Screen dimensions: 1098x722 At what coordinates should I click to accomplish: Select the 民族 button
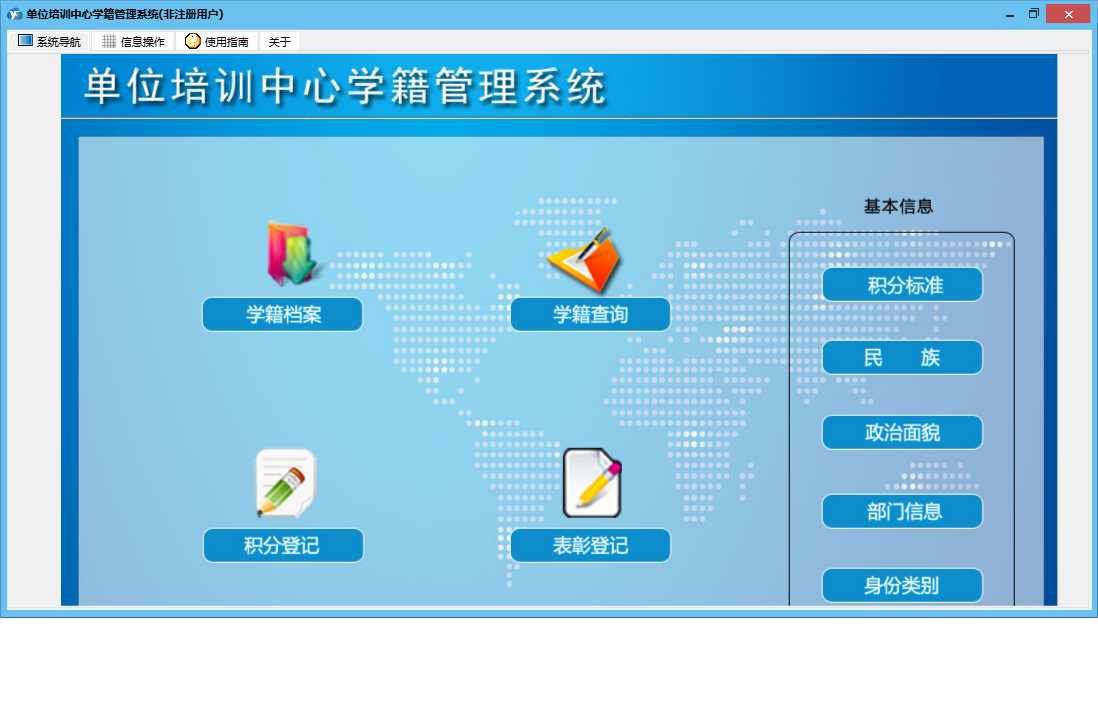[903, 358]
